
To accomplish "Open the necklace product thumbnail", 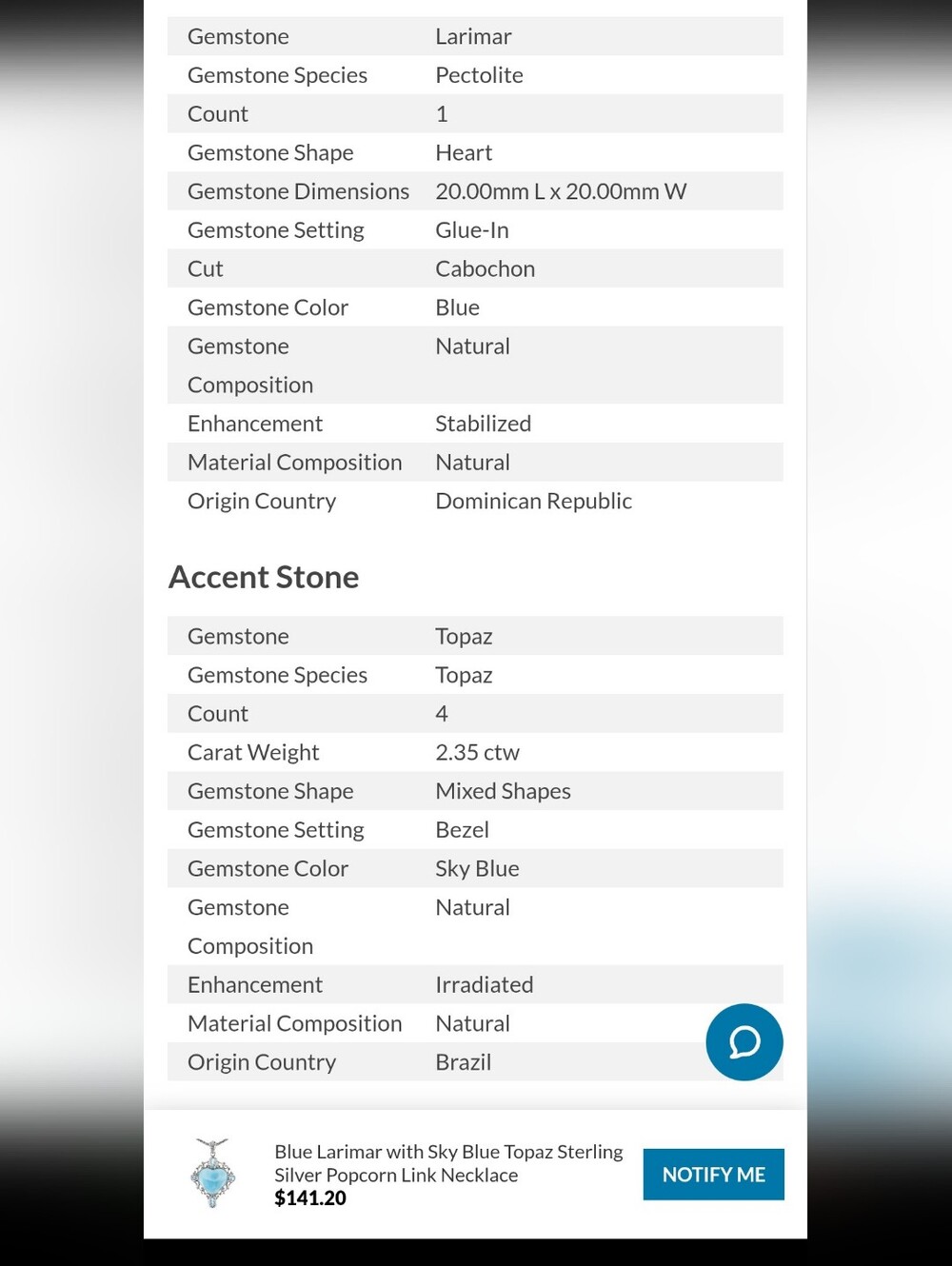I will [212, 1174].
